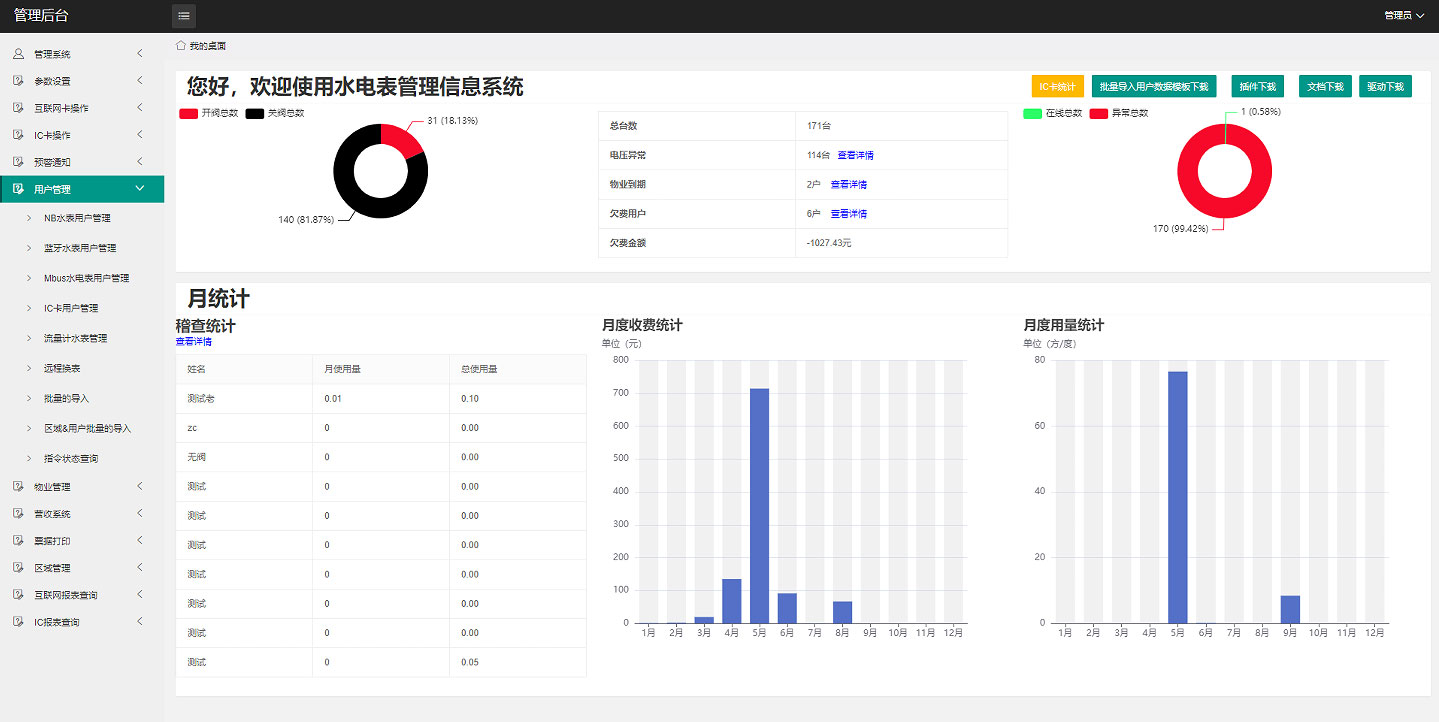Image resolution: width=1439 pixels, height=722 pixels.
Task: Collapse the 用户管理 menu chevron
Action: coord(139,189)
